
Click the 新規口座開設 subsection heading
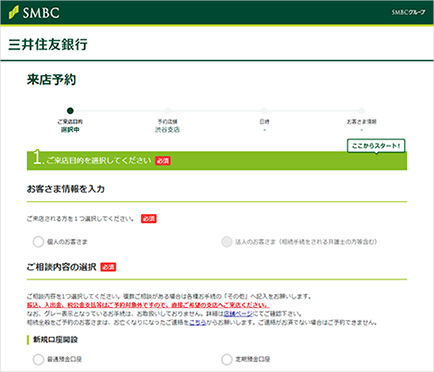(55, 340)
